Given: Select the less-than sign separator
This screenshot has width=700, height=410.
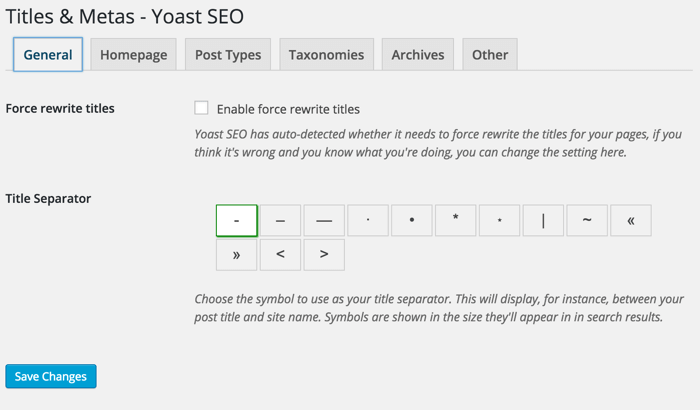Looking at the screenshot, I should [281, 255].
